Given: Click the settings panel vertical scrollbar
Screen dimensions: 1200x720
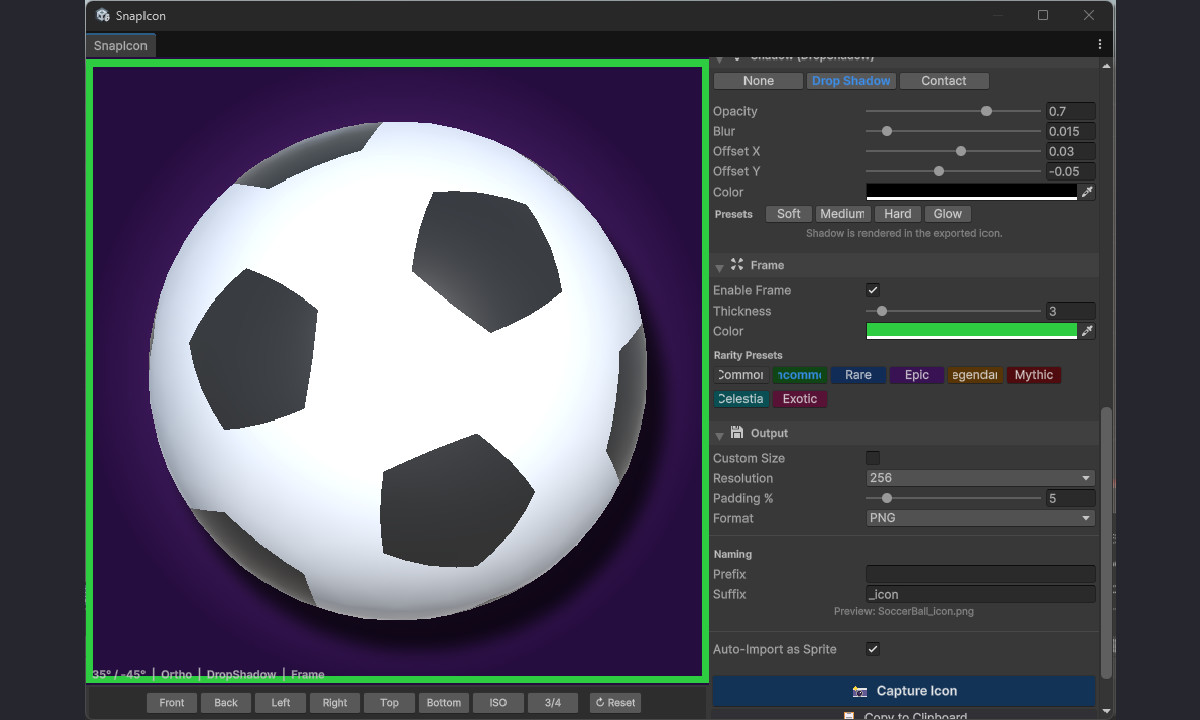Looking at the screenshot, I should pyautogui.click(x=1105, y=543).
